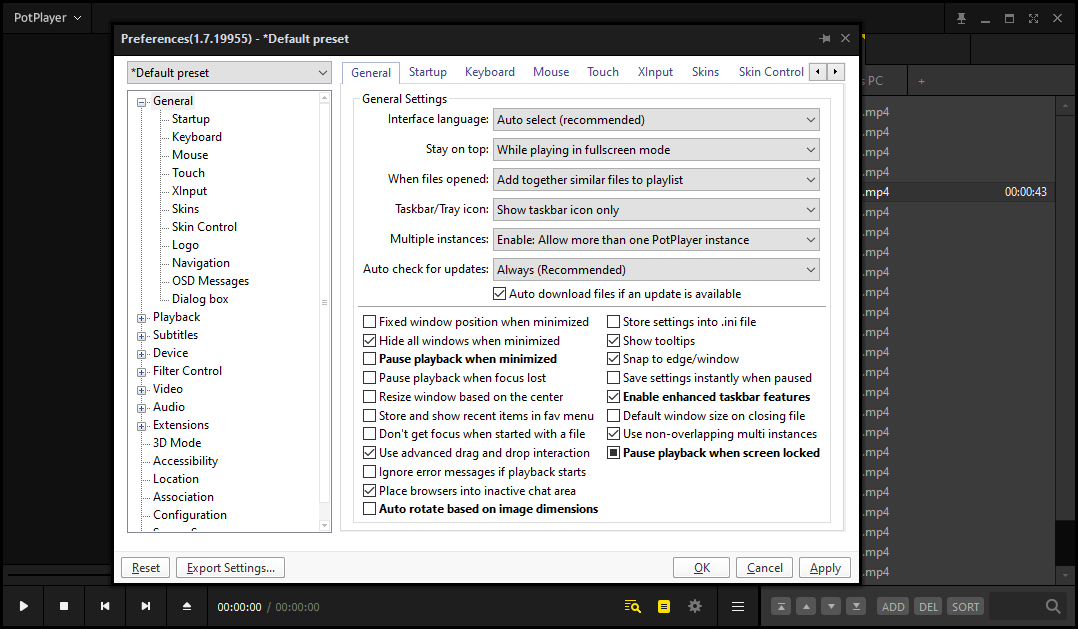Open the Taskbar/Tray icon dropdown
This screenshot has width=1078, height=629.
[656, 210]
